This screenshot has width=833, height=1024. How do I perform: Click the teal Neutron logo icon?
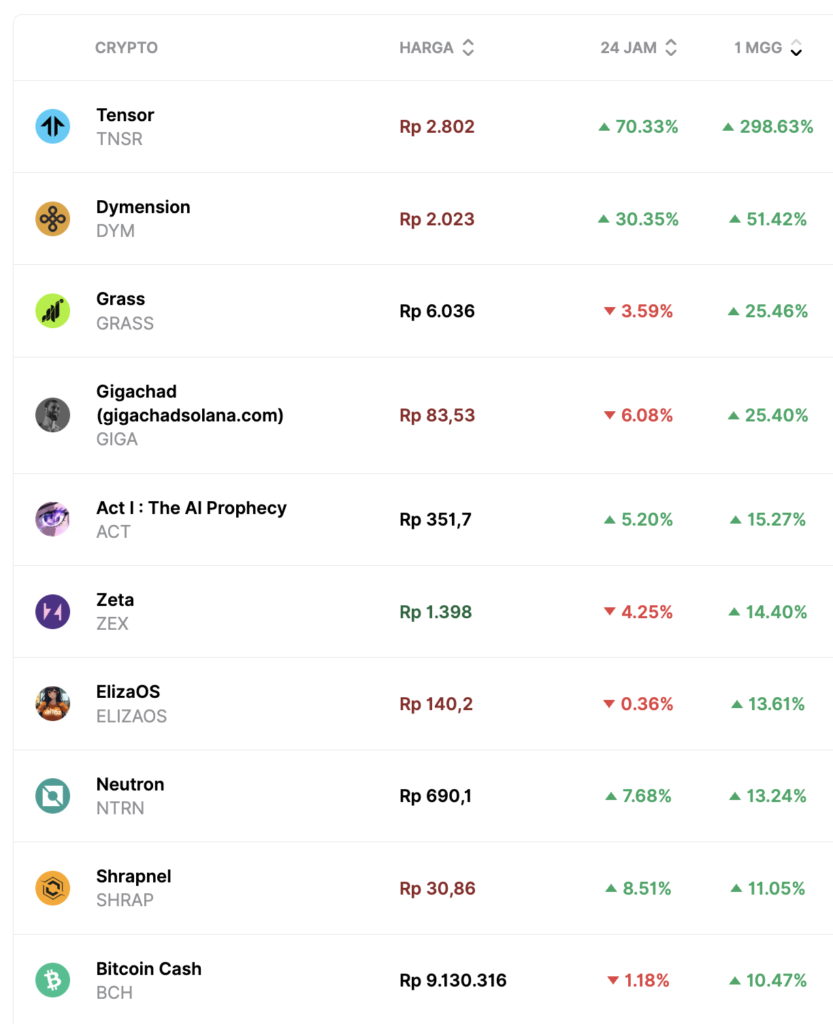(x=53, y=796)
